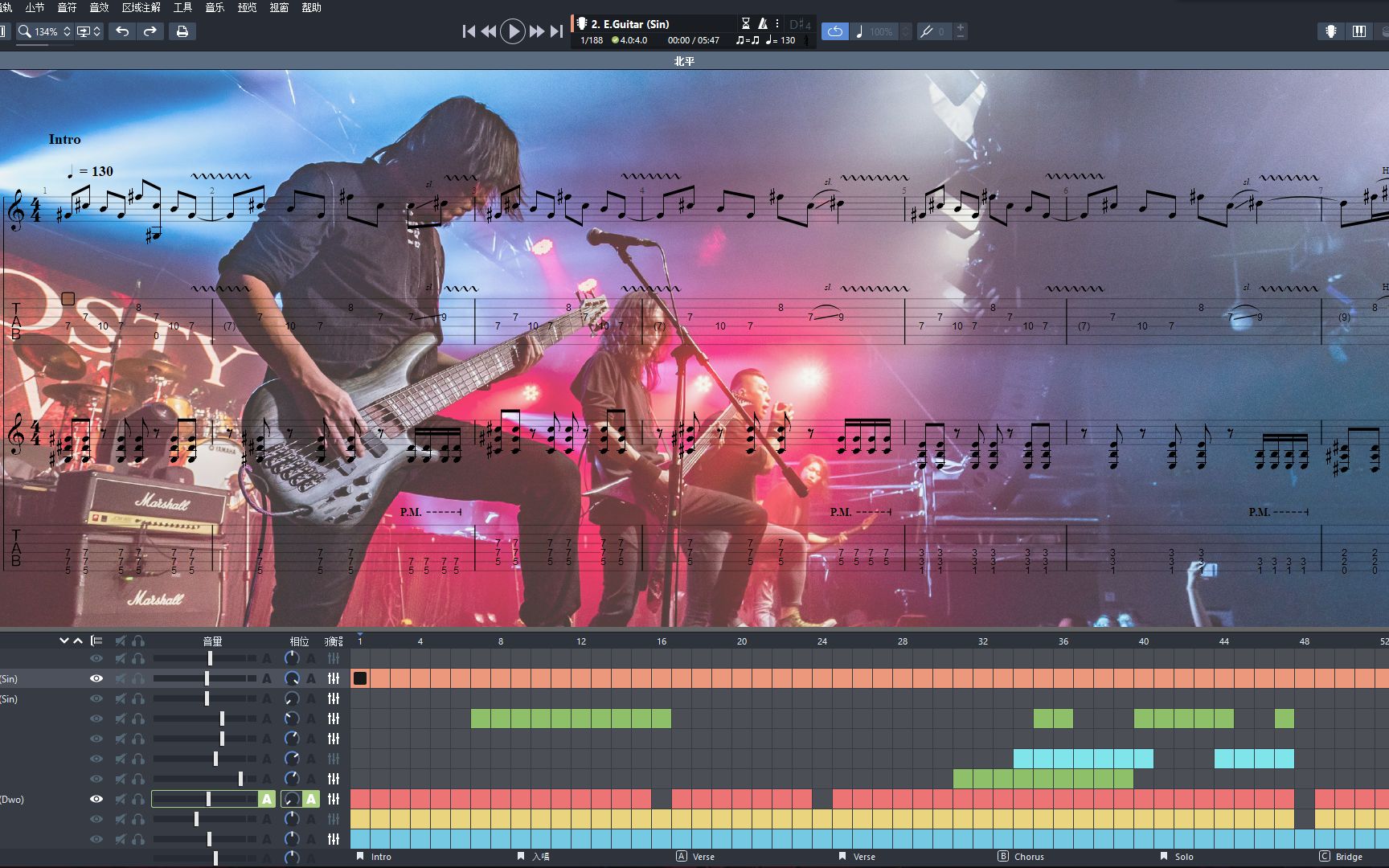Open the display mode stepper arrows
1389x868 pixels.
(x=96, y=31)
